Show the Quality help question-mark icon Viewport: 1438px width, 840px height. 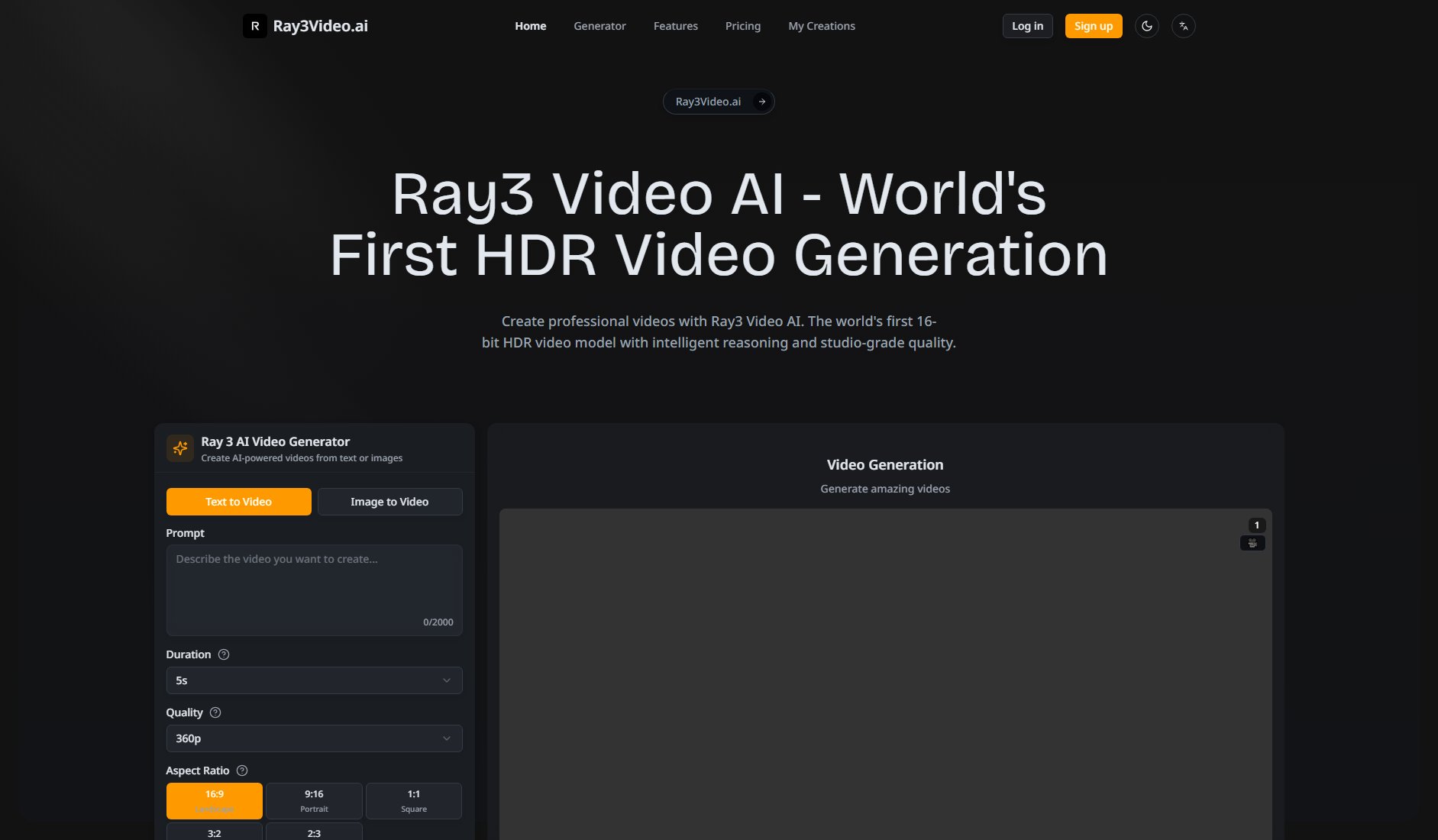click(x=215, y=712)
